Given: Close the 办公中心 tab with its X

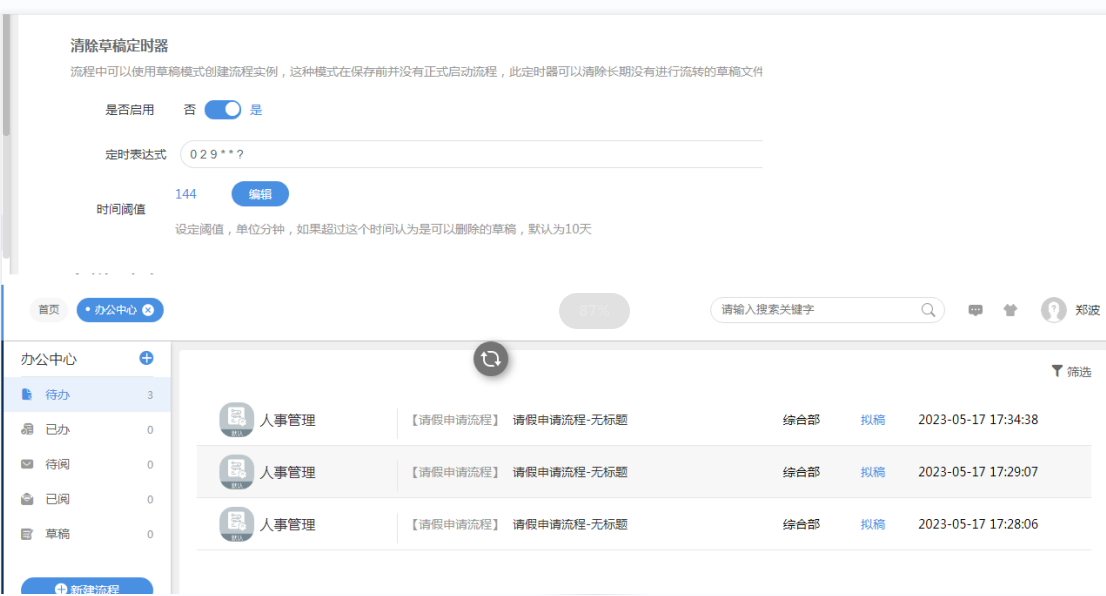Looking at the screenshot, I should coord(147,310).
